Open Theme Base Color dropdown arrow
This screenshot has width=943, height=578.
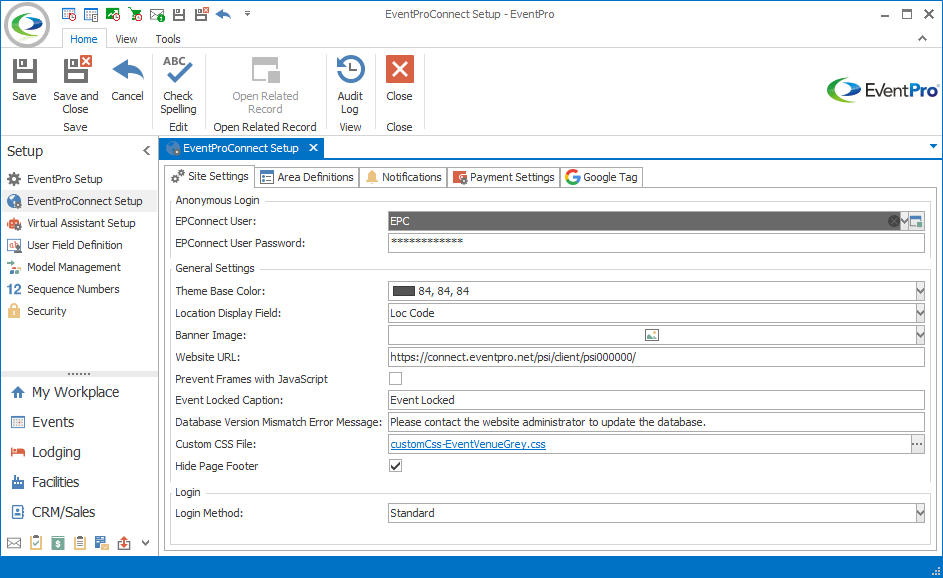coord(920,291)
